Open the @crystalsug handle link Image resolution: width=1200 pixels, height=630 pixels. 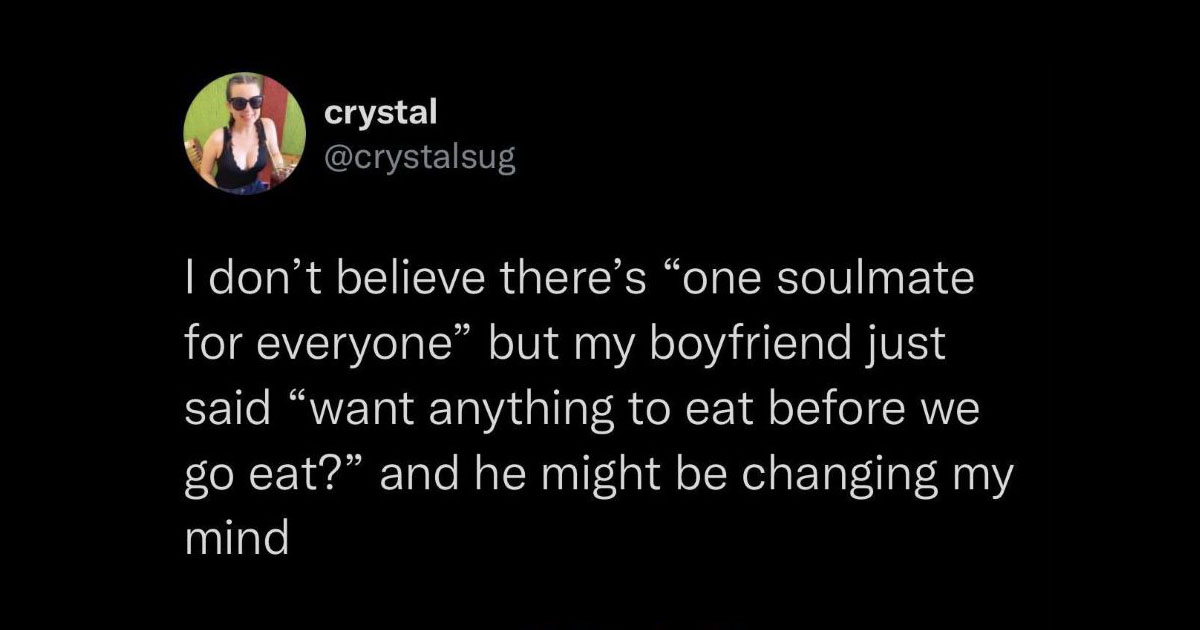click(420, 158)
